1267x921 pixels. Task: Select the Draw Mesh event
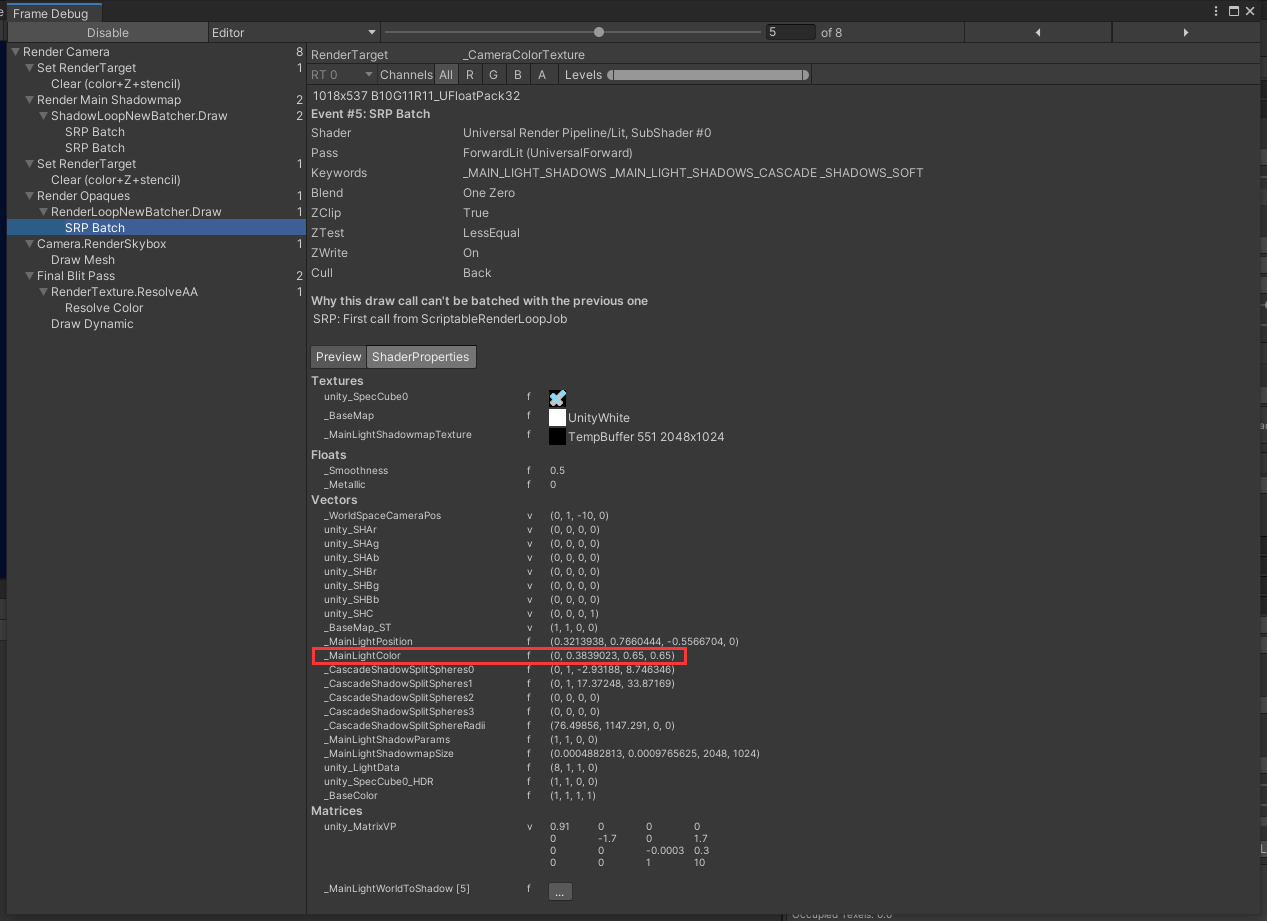click(83, 260)
